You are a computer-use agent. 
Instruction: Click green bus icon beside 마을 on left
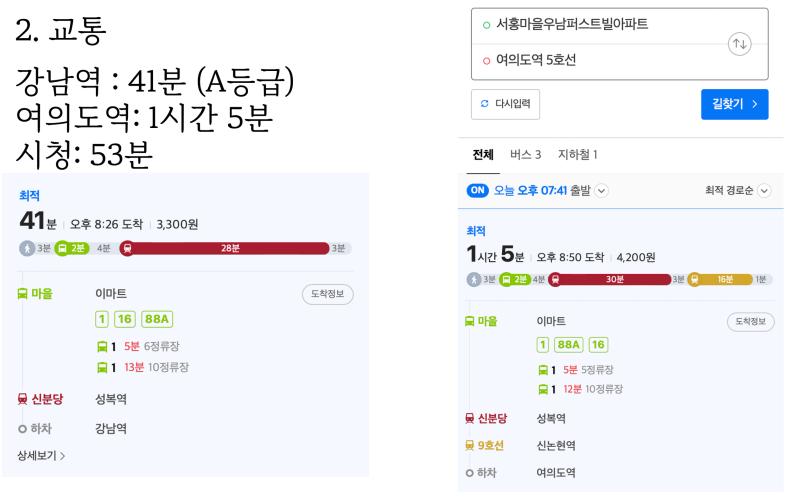point(23,293)
